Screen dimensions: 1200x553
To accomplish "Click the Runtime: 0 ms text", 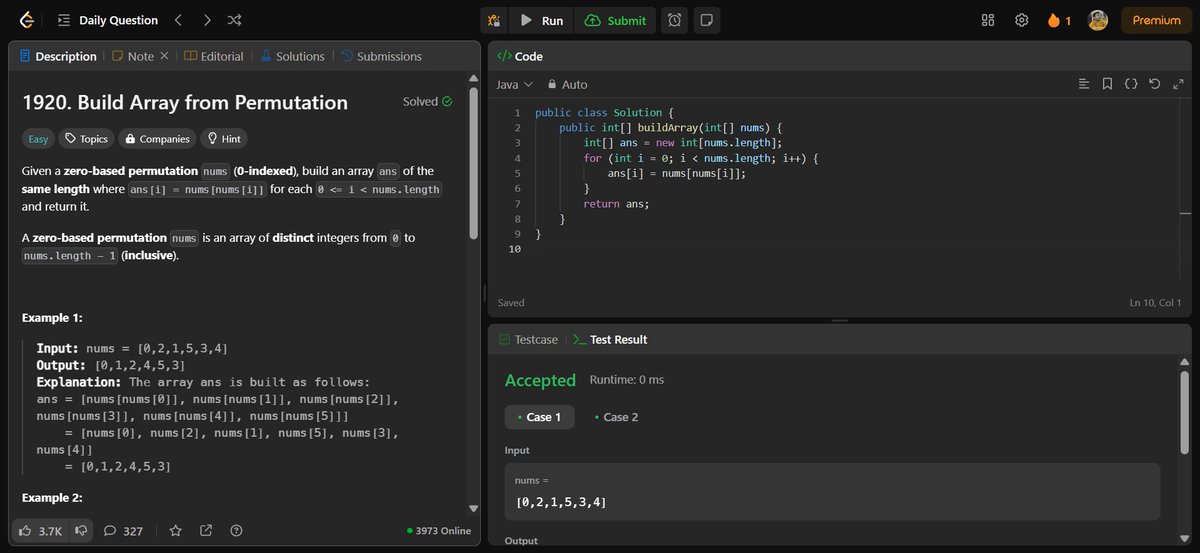I will pos(627,380).
